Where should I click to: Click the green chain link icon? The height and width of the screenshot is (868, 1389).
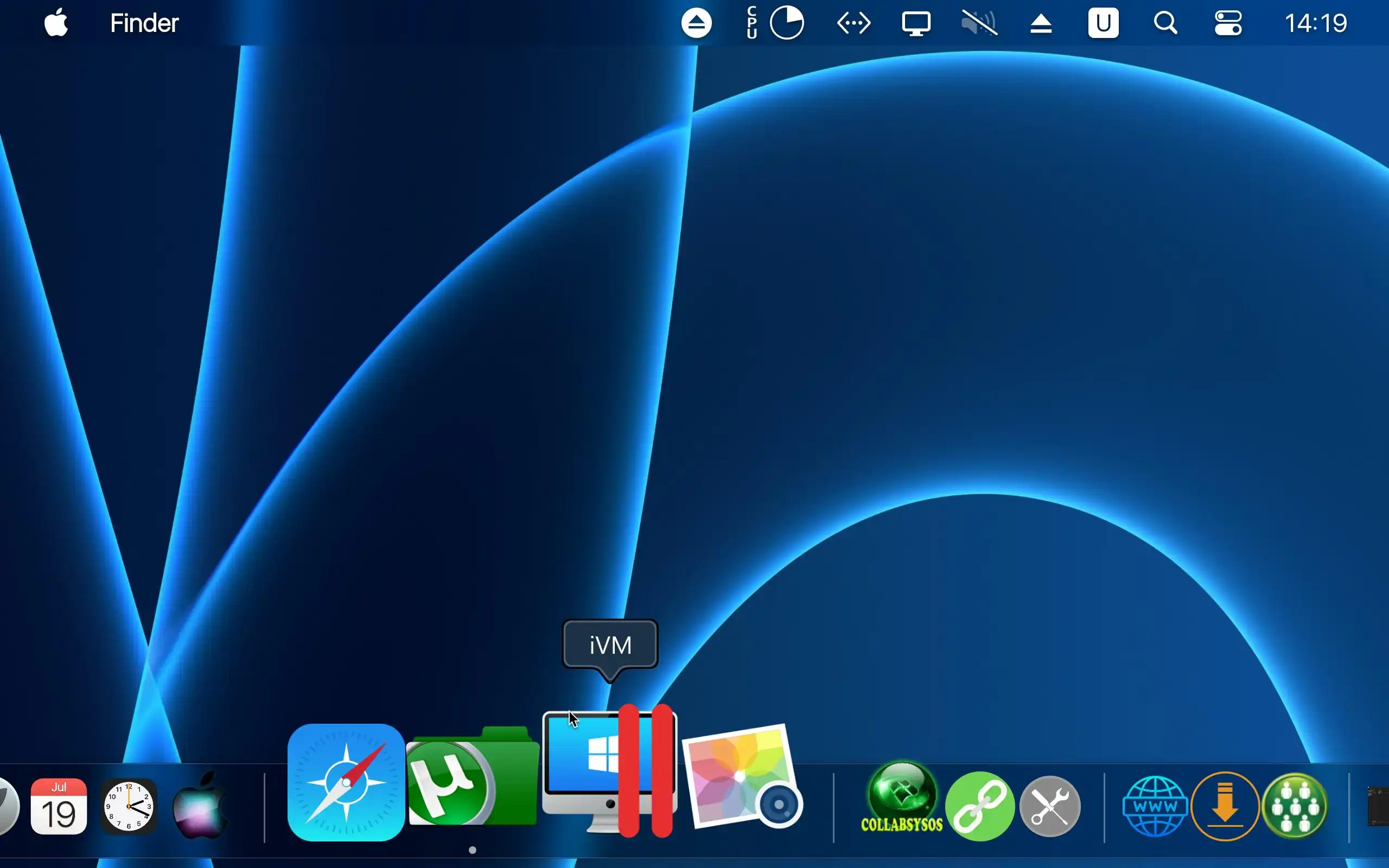point(979,806)
